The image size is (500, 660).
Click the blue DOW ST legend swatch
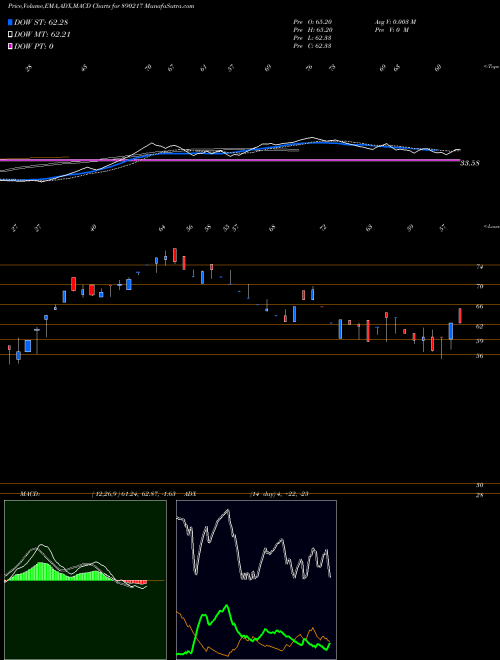[10, 22]
